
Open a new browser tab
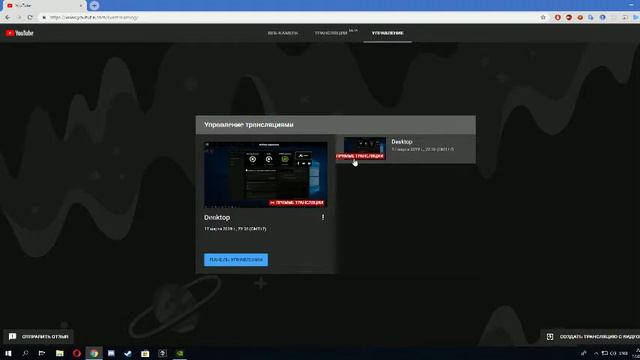(x=94, y=6)
